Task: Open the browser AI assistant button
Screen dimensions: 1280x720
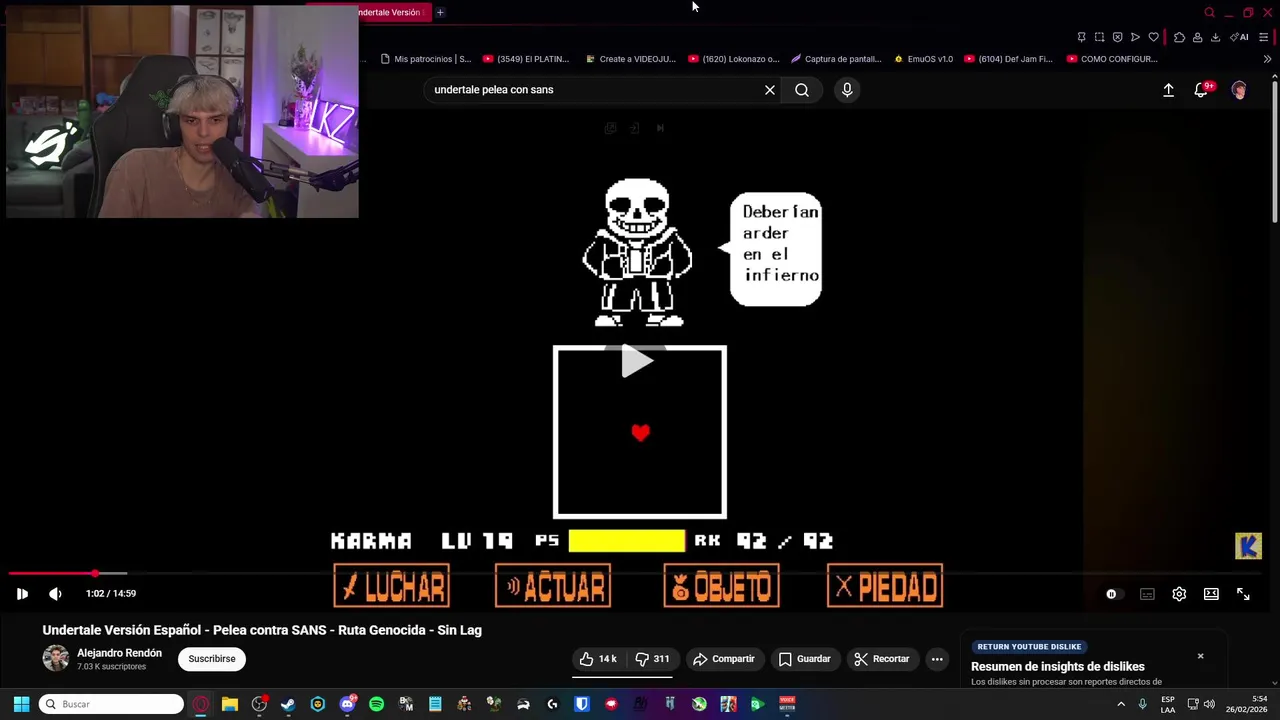Action: click(x=1239, y=37)
